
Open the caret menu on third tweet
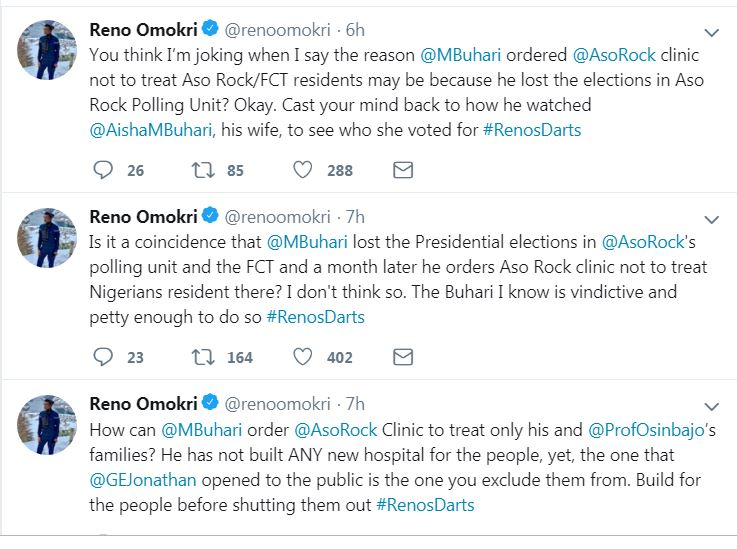point(711,406)
